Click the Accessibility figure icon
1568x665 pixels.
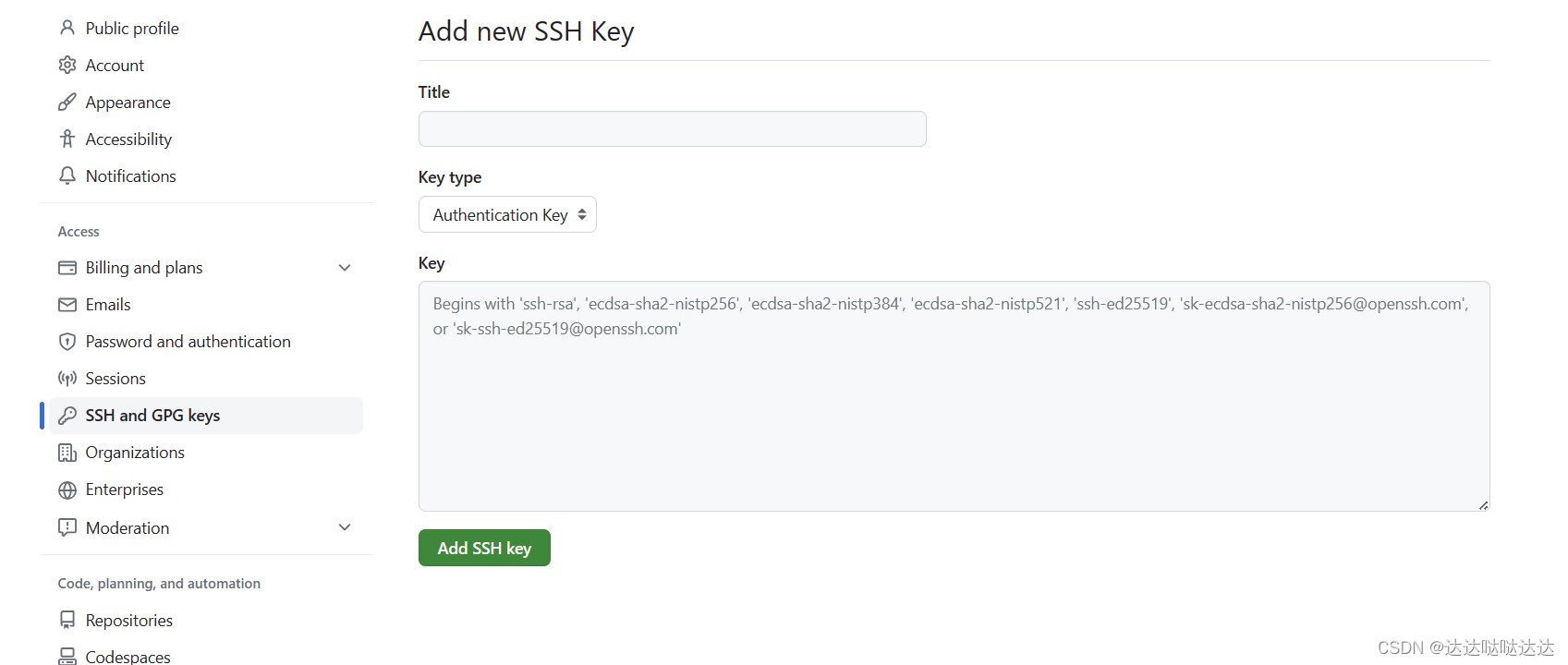[67, 139]
